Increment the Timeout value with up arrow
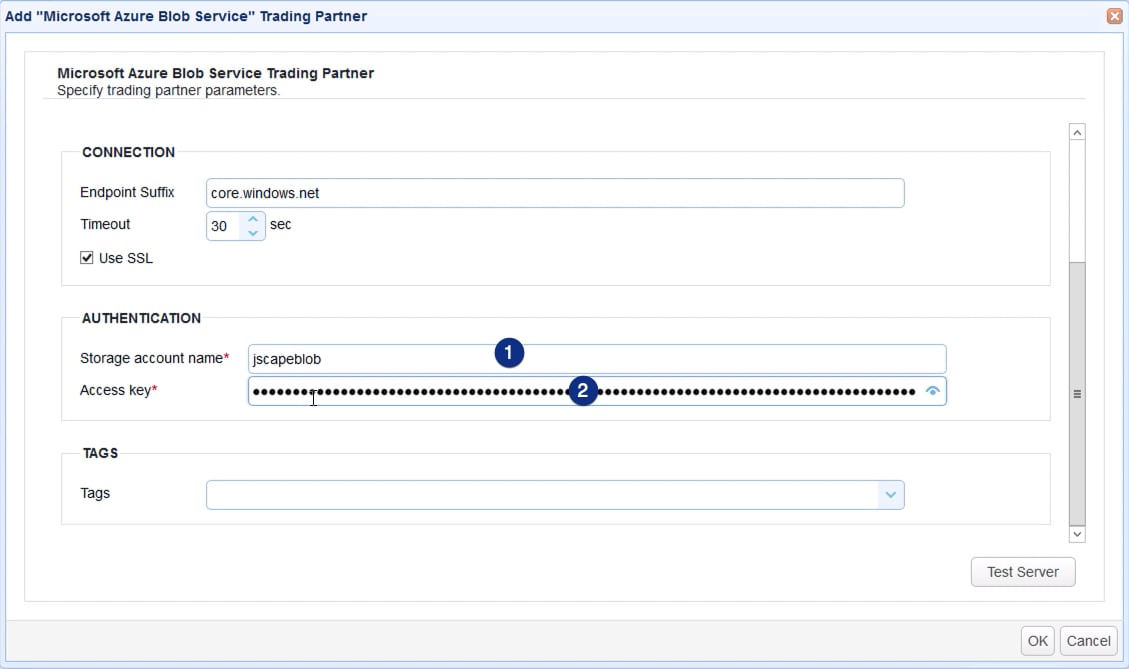 (x=254, y=219)
